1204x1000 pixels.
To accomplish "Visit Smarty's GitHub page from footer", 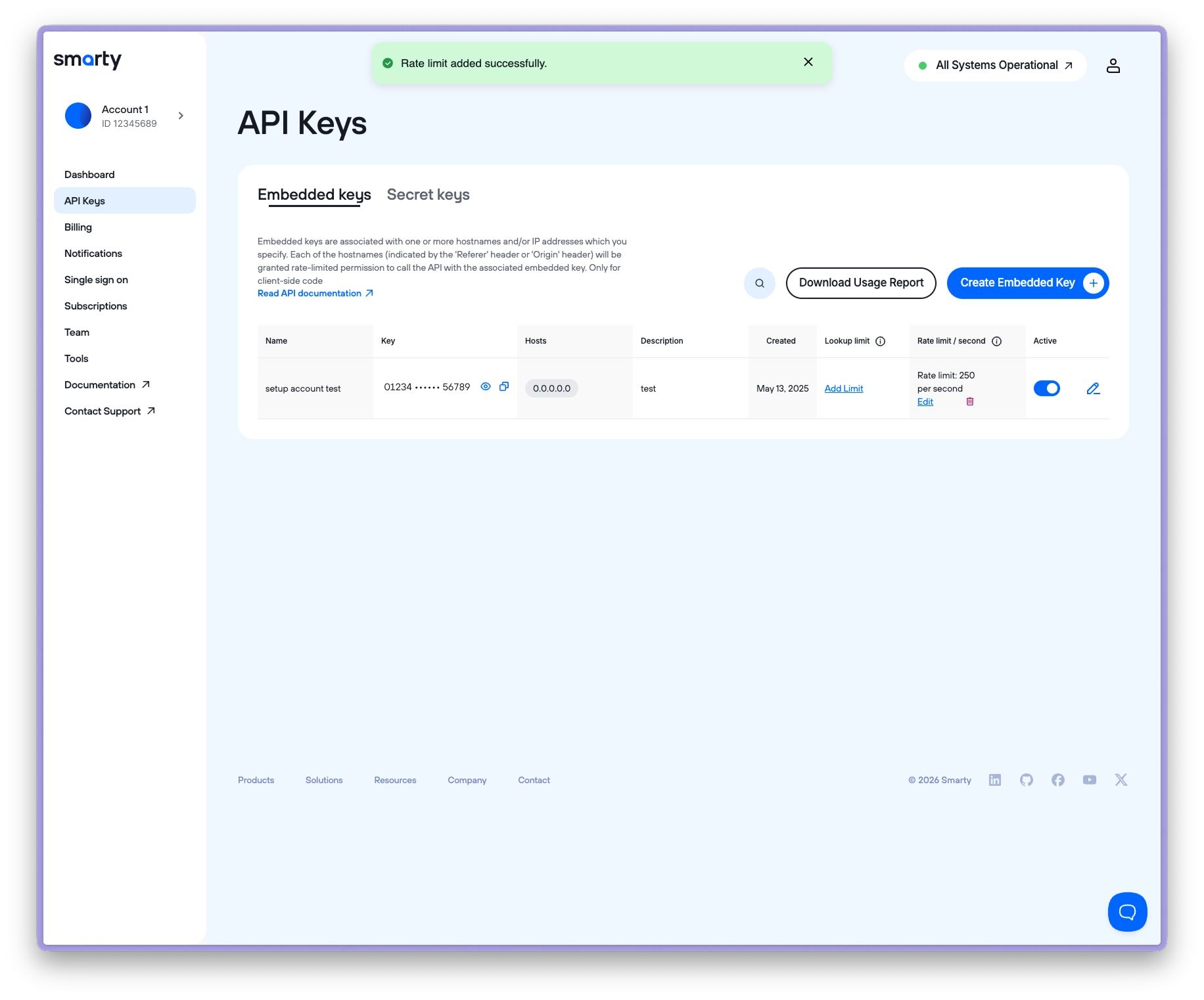I will tap(1027, 780).
